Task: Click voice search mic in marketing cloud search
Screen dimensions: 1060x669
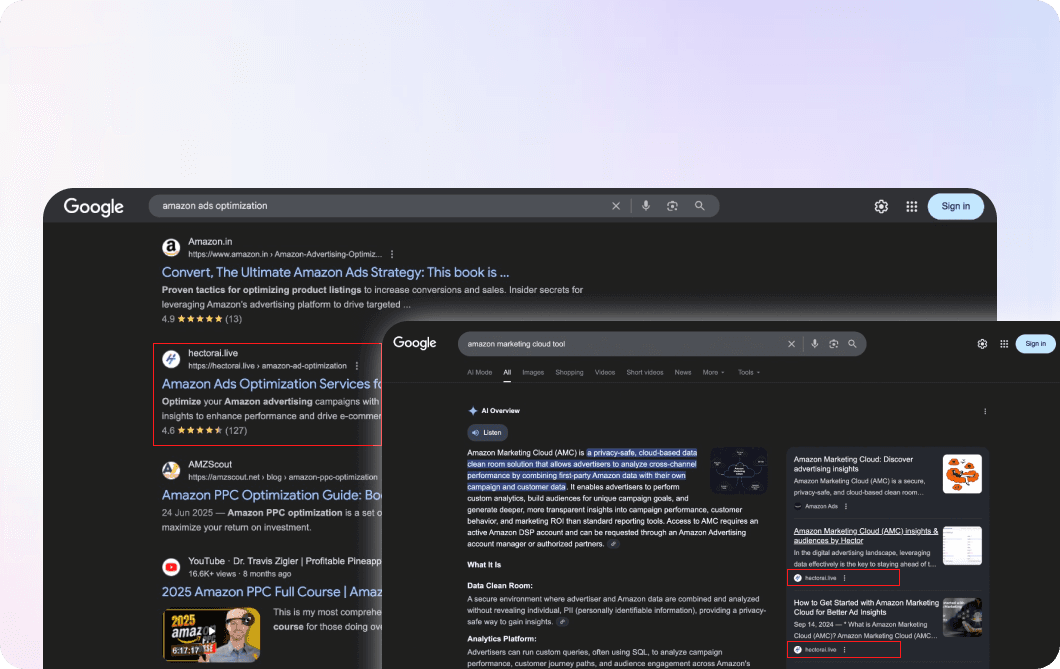Action: point(815,344)
